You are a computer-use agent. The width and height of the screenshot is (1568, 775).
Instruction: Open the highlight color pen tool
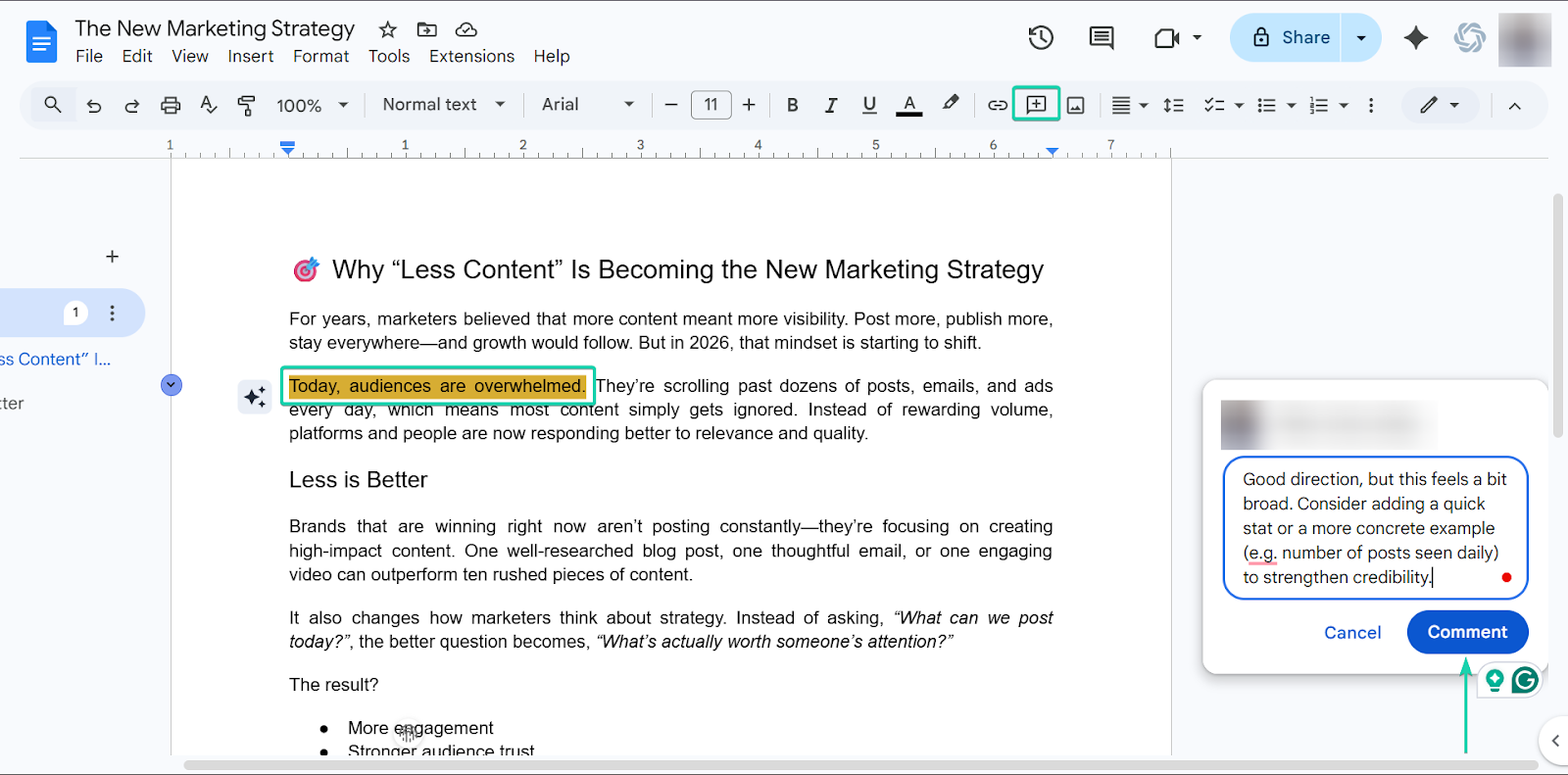click(951, 104)
